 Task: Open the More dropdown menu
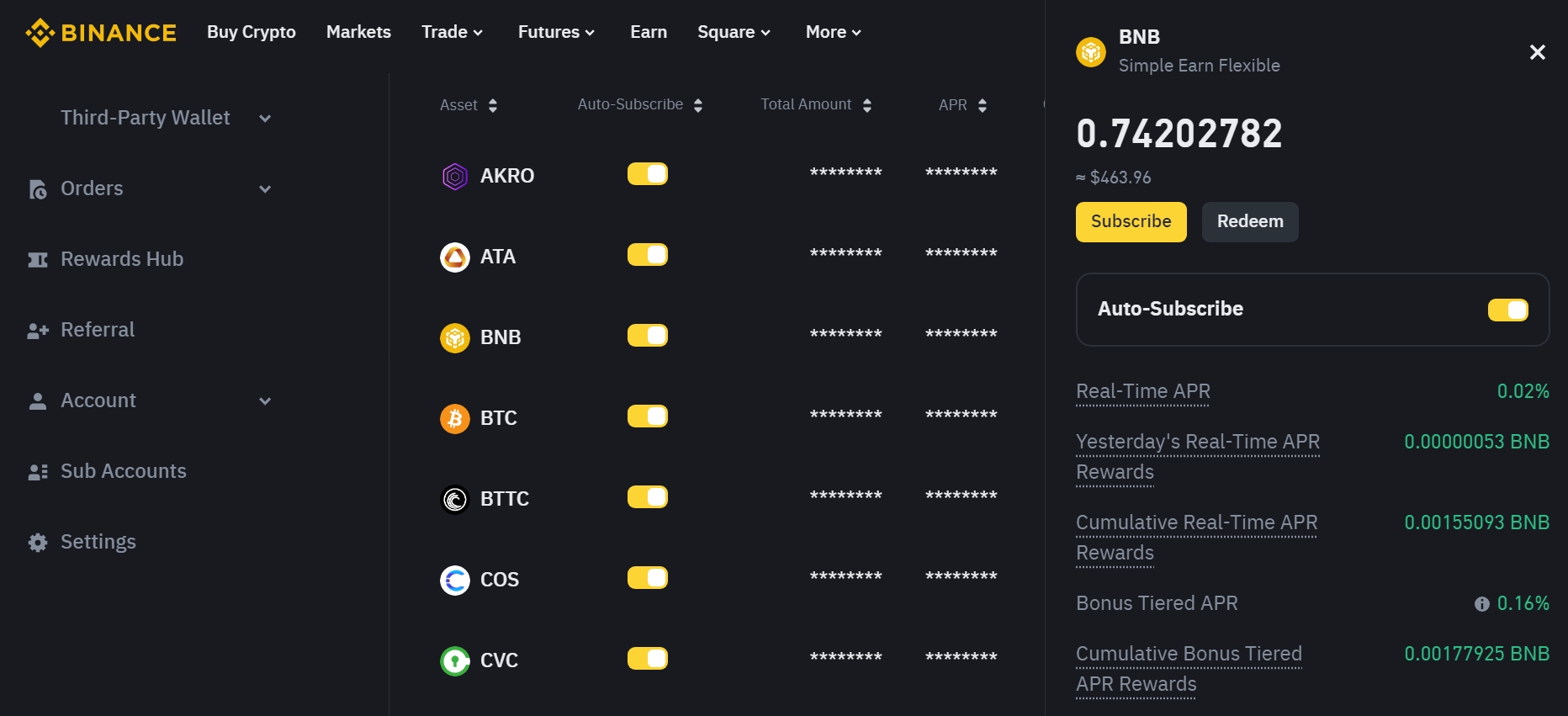(x=833, y=32)
